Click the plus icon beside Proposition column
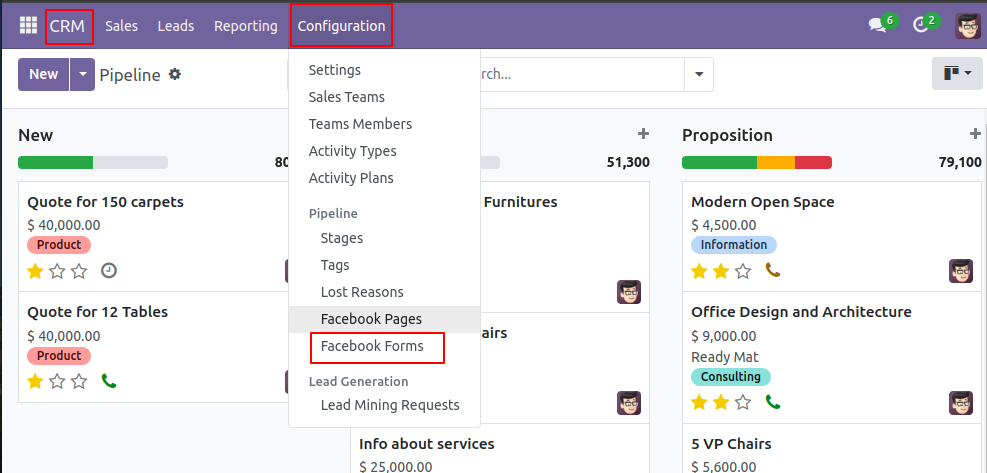 pyautogui.click(x=975, y=134)
